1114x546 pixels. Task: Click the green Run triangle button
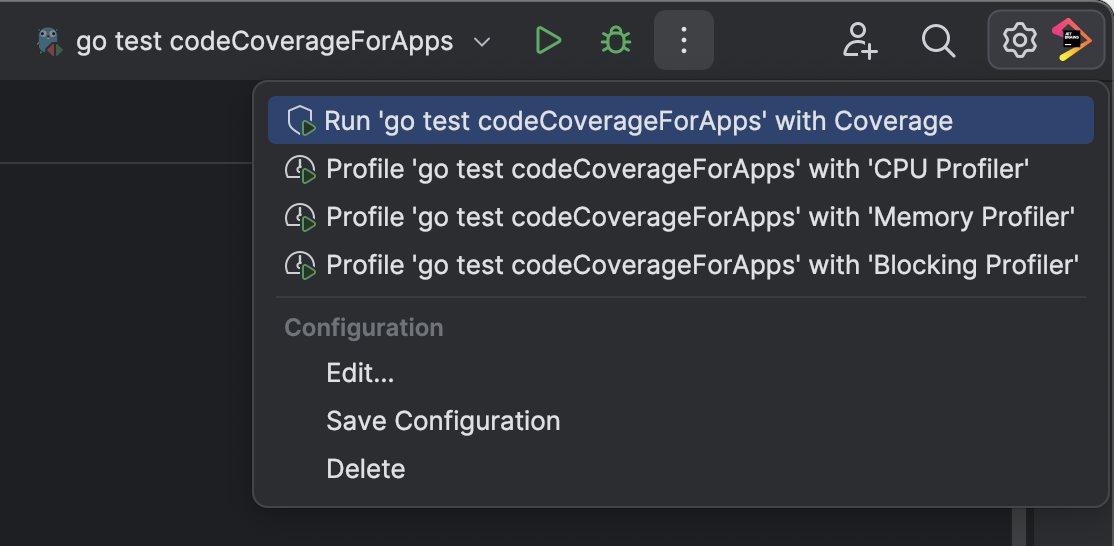[547, 41]
